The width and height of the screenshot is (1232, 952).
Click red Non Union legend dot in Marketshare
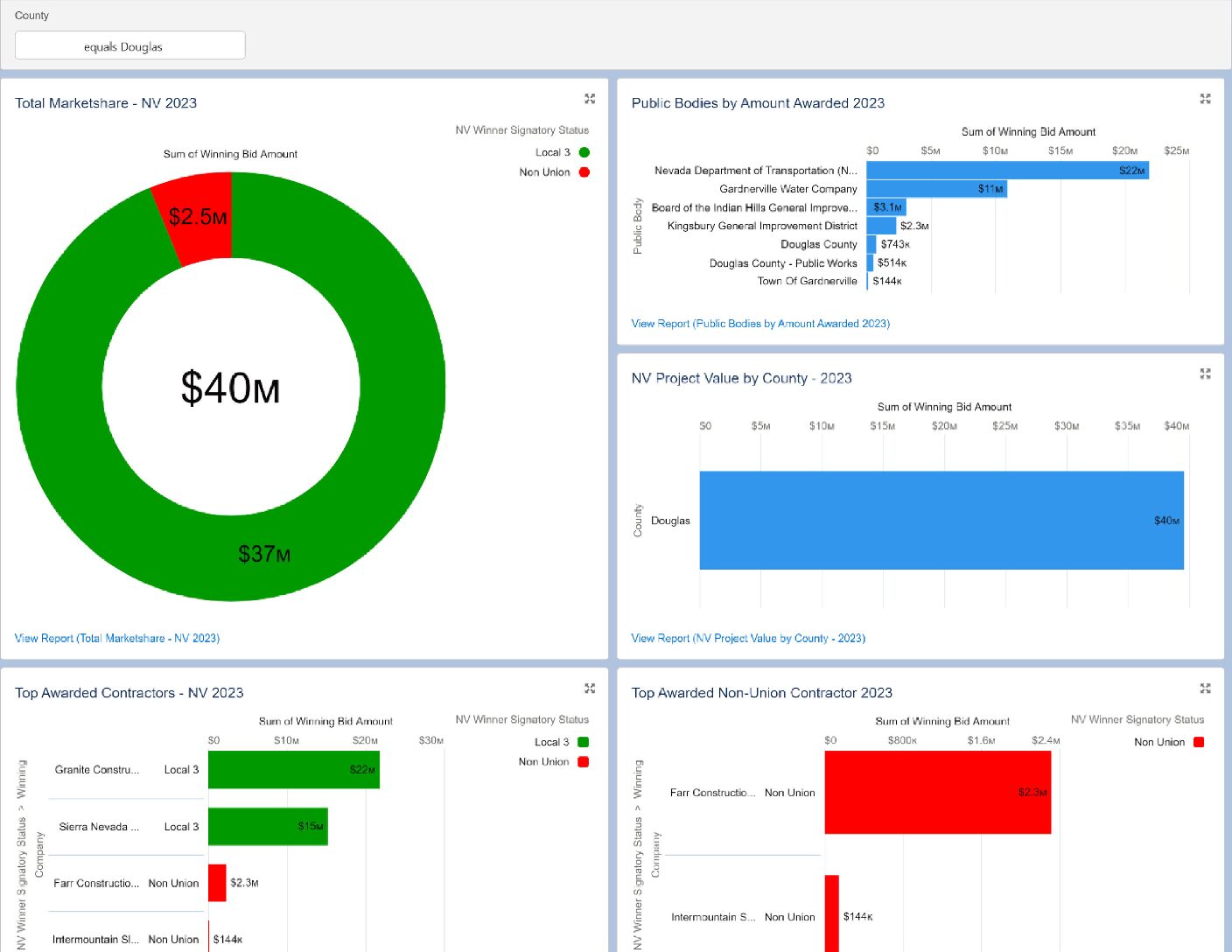(x=584, y=172)
